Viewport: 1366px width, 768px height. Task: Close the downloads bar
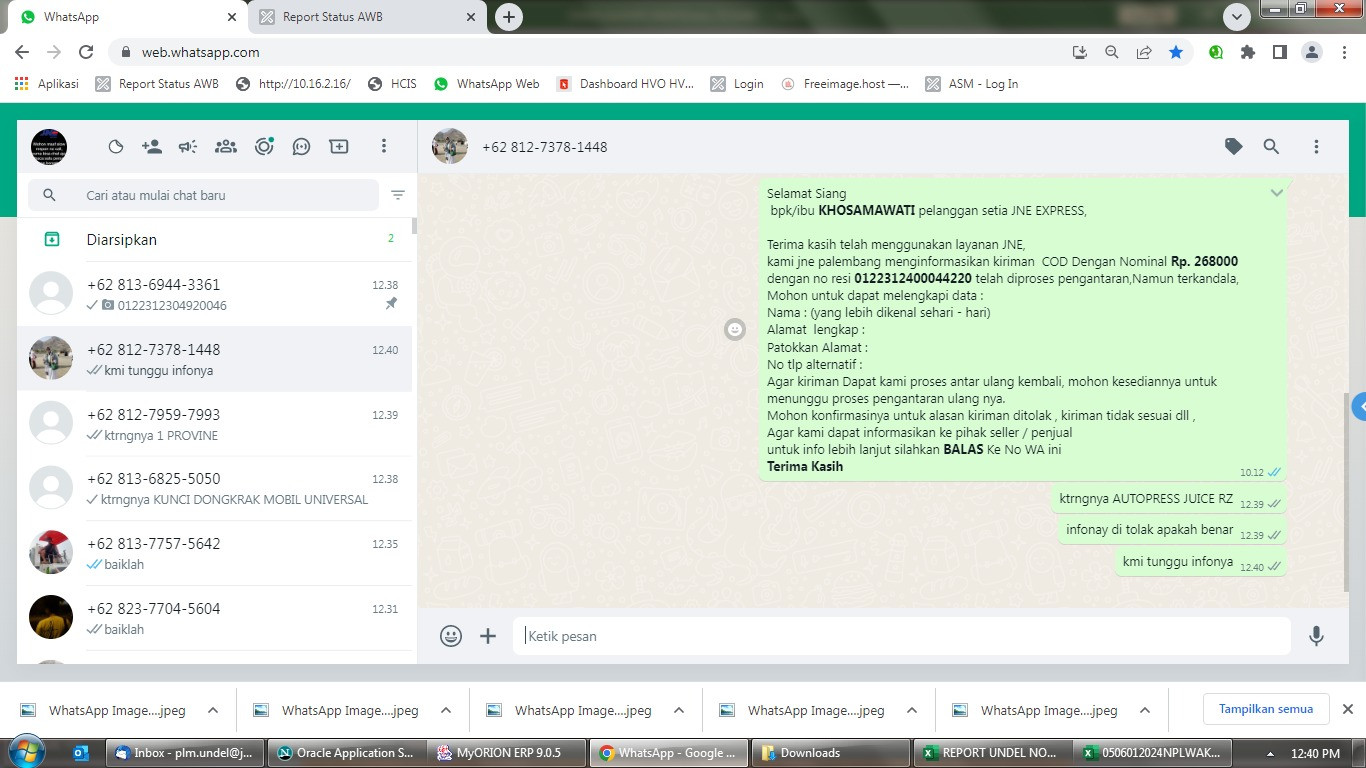pyautogui.click(x=1347, y=709)
